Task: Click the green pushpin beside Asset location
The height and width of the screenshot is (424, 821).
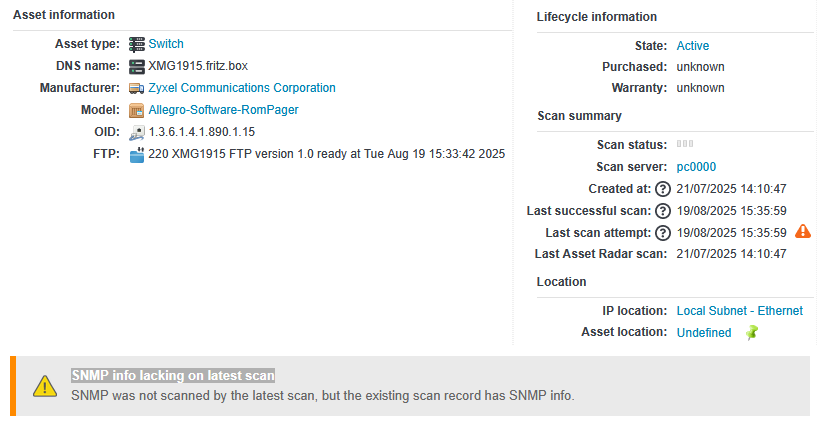Action: 752,332
